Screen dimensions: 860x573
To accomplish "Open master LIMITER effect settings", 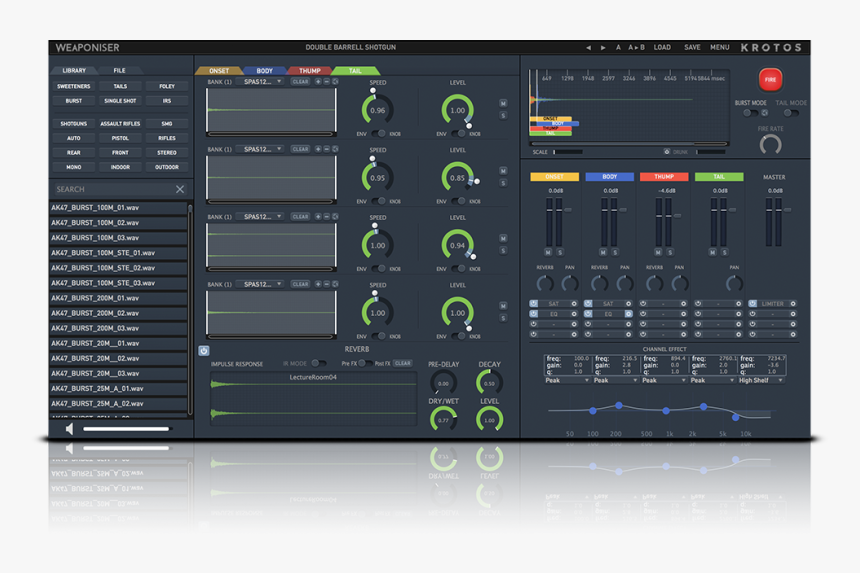I will point(793,304).
